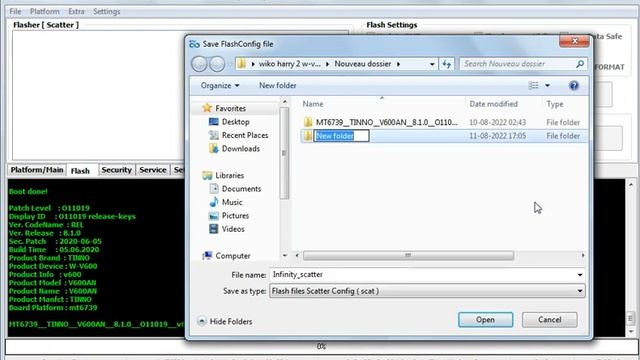This screenshot has width=640, height=360.
Task: Click the Favorites star icon
Action: (x=207, y=108)
